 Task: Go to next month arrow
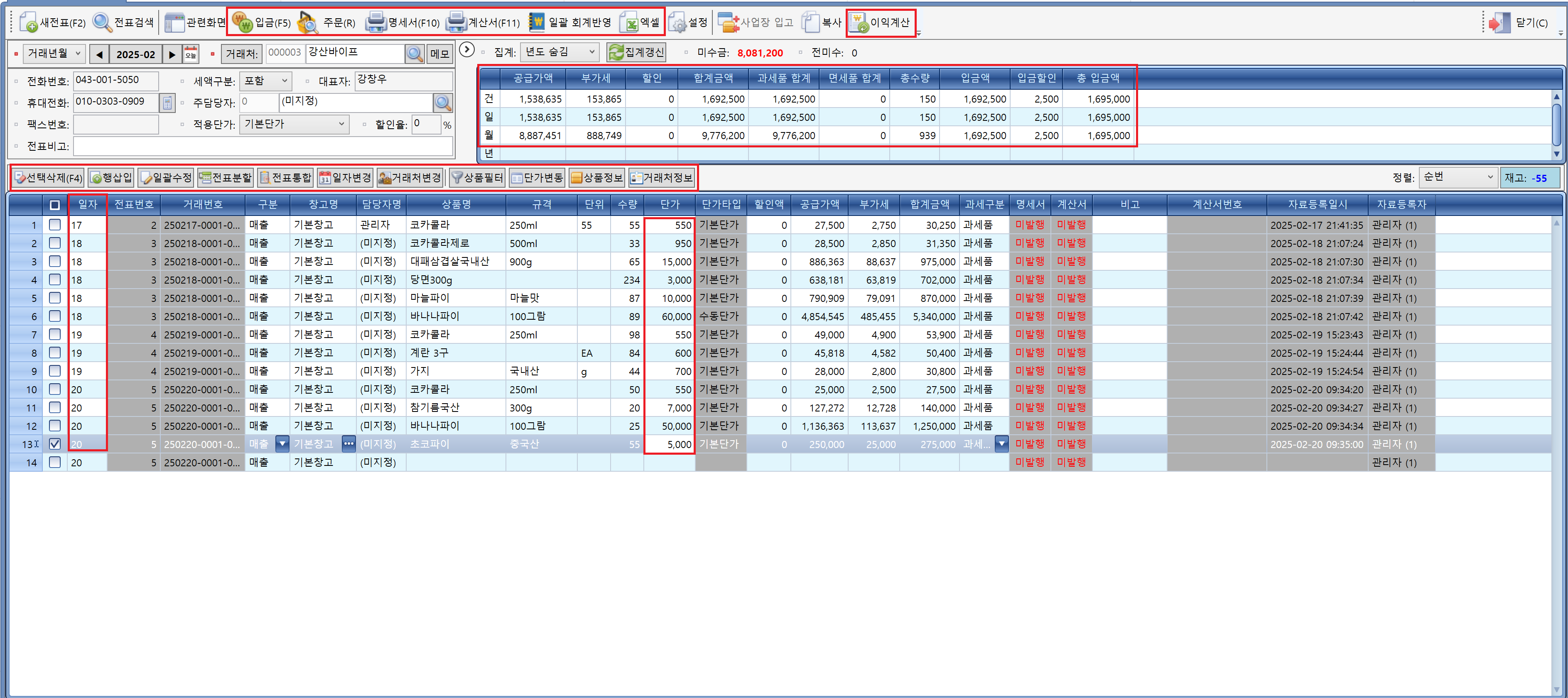172,54
